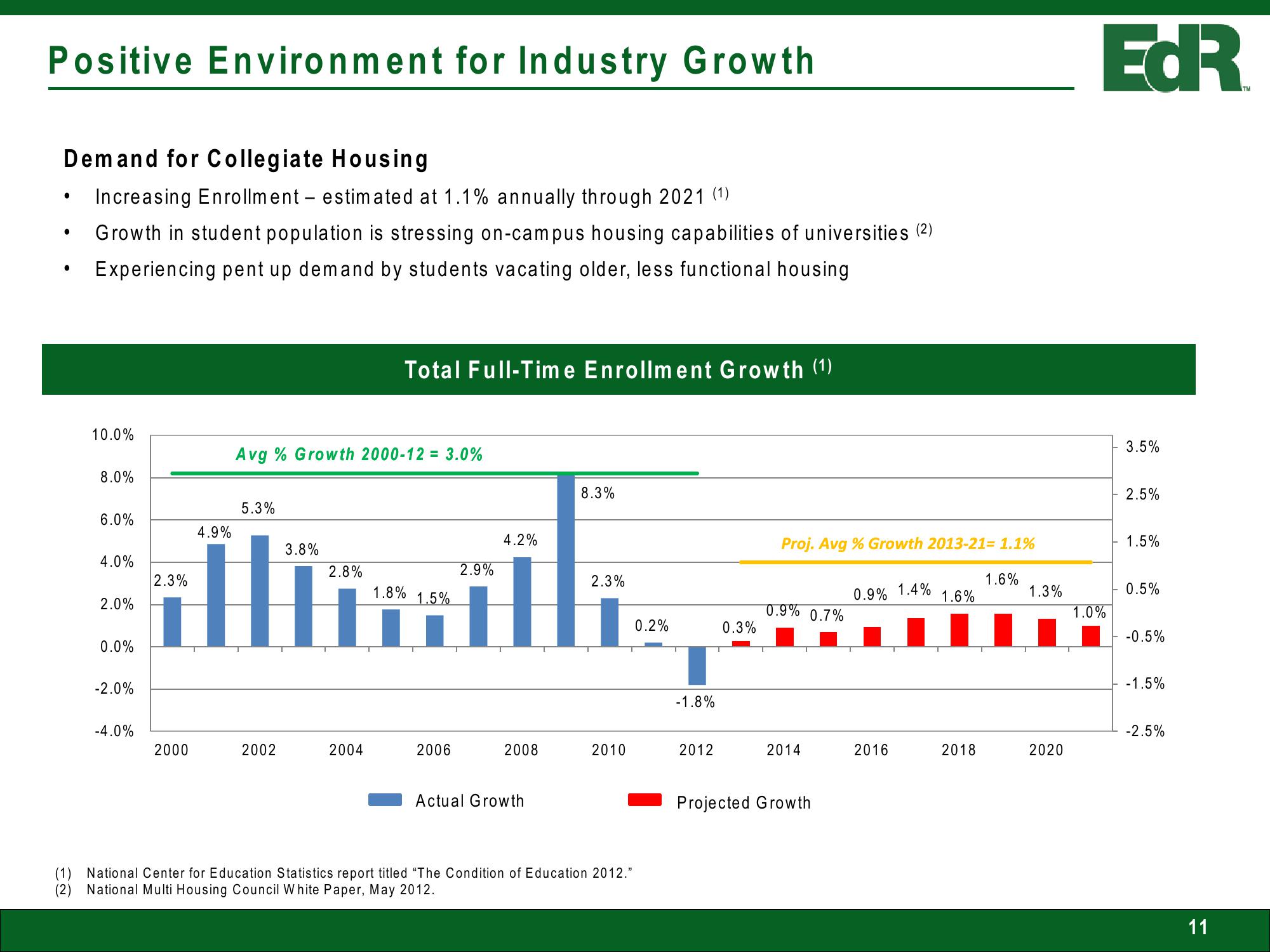Click the 'Demand for Collegiate Housing' heading
Screen dimensions: 1270x952
(x=246, y=159)
